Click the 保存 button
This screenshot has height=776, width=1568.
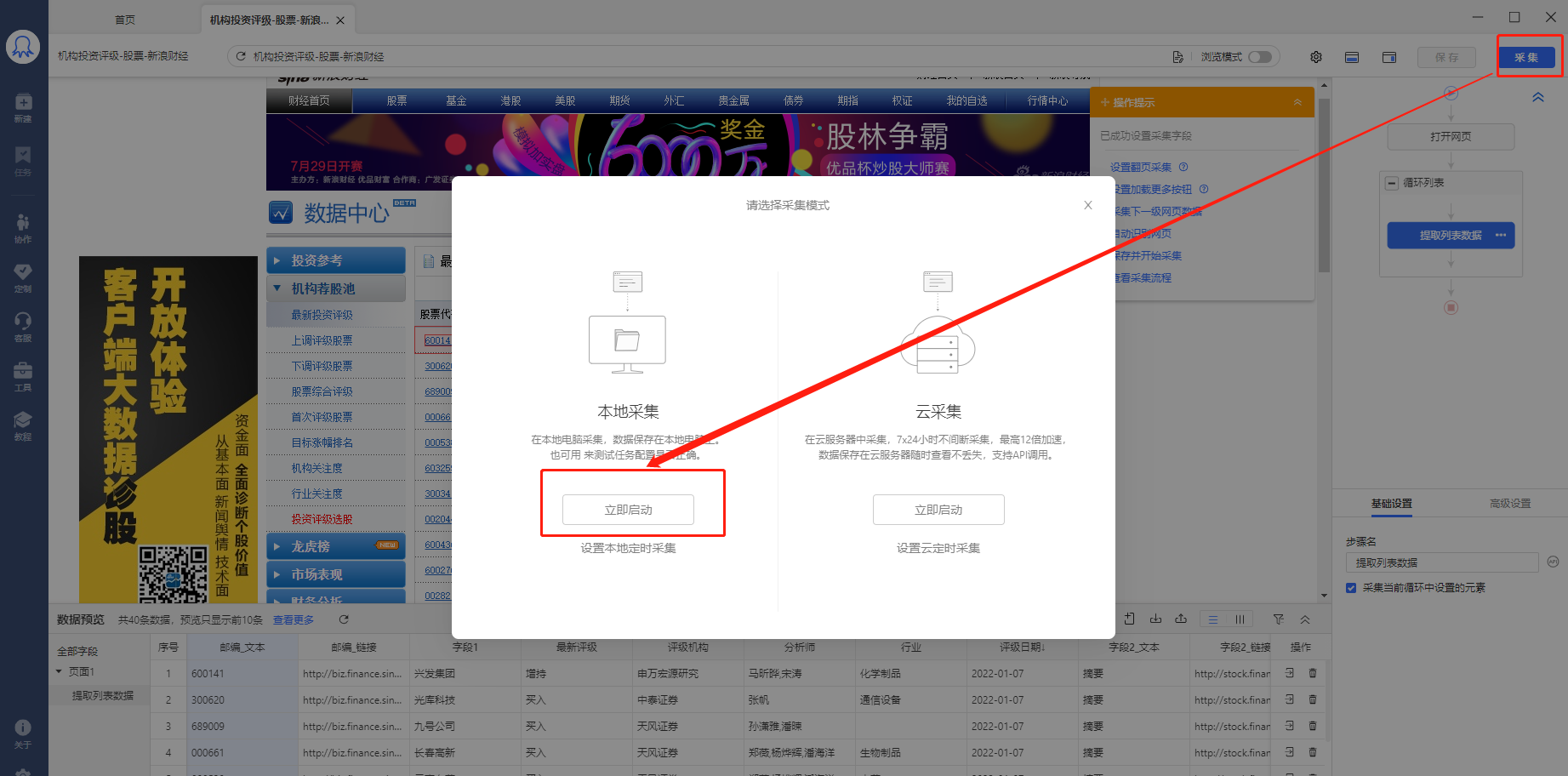(x=1446, y=57)
